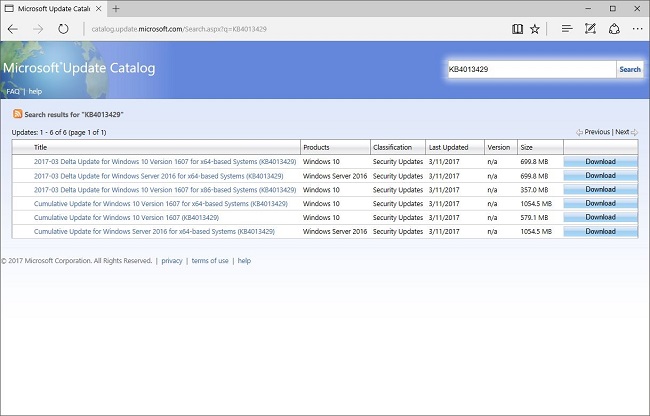Image resolution: width=650 pixels, height=416 pixels.
Task: Click "Updates: 1 - 6 of 6" text
Action: [39, 133]
